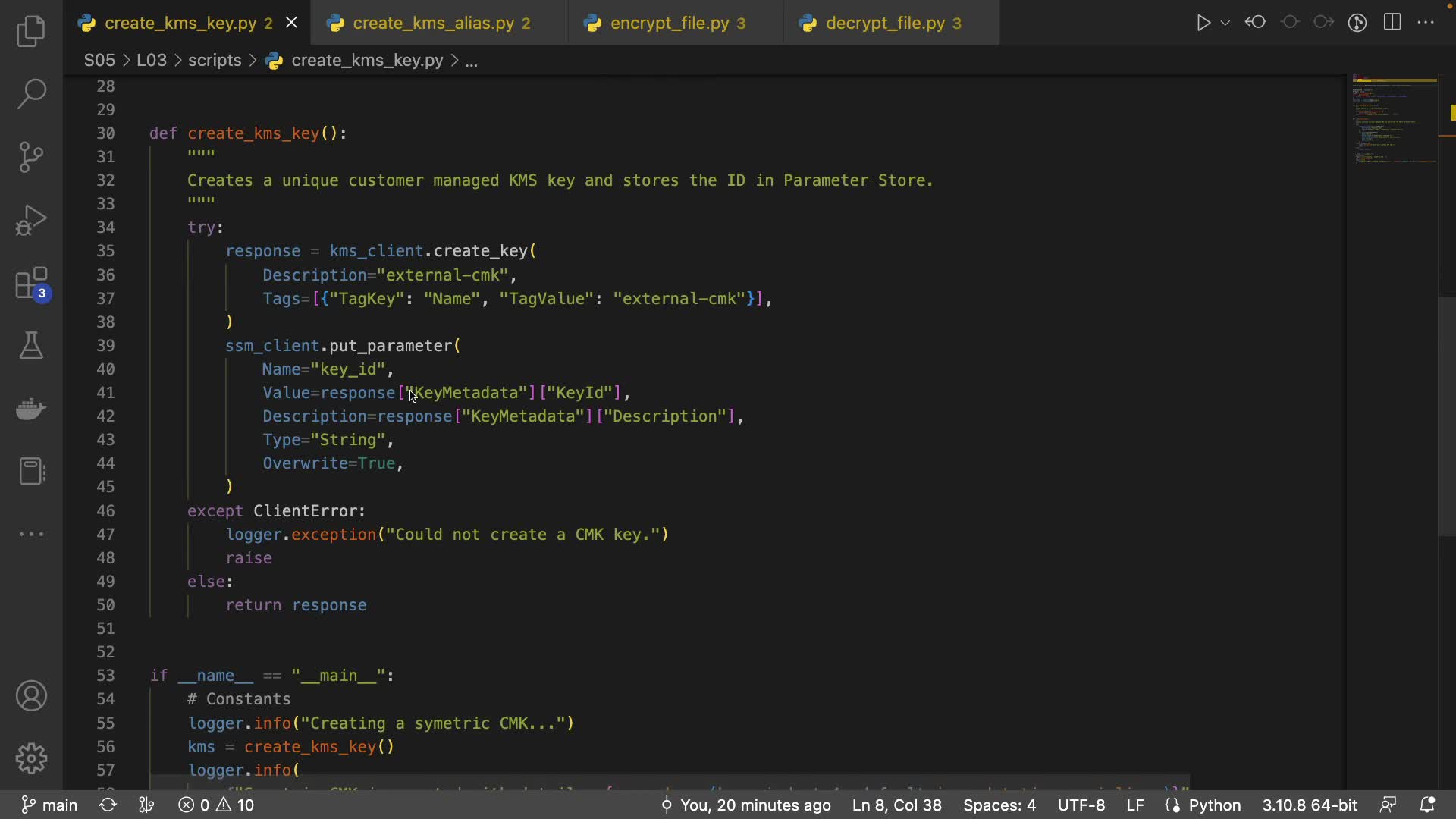The image size is (1456, 819).
Task: Switch to decrypt_file.py tab
Action: click(x=885, y=24)
